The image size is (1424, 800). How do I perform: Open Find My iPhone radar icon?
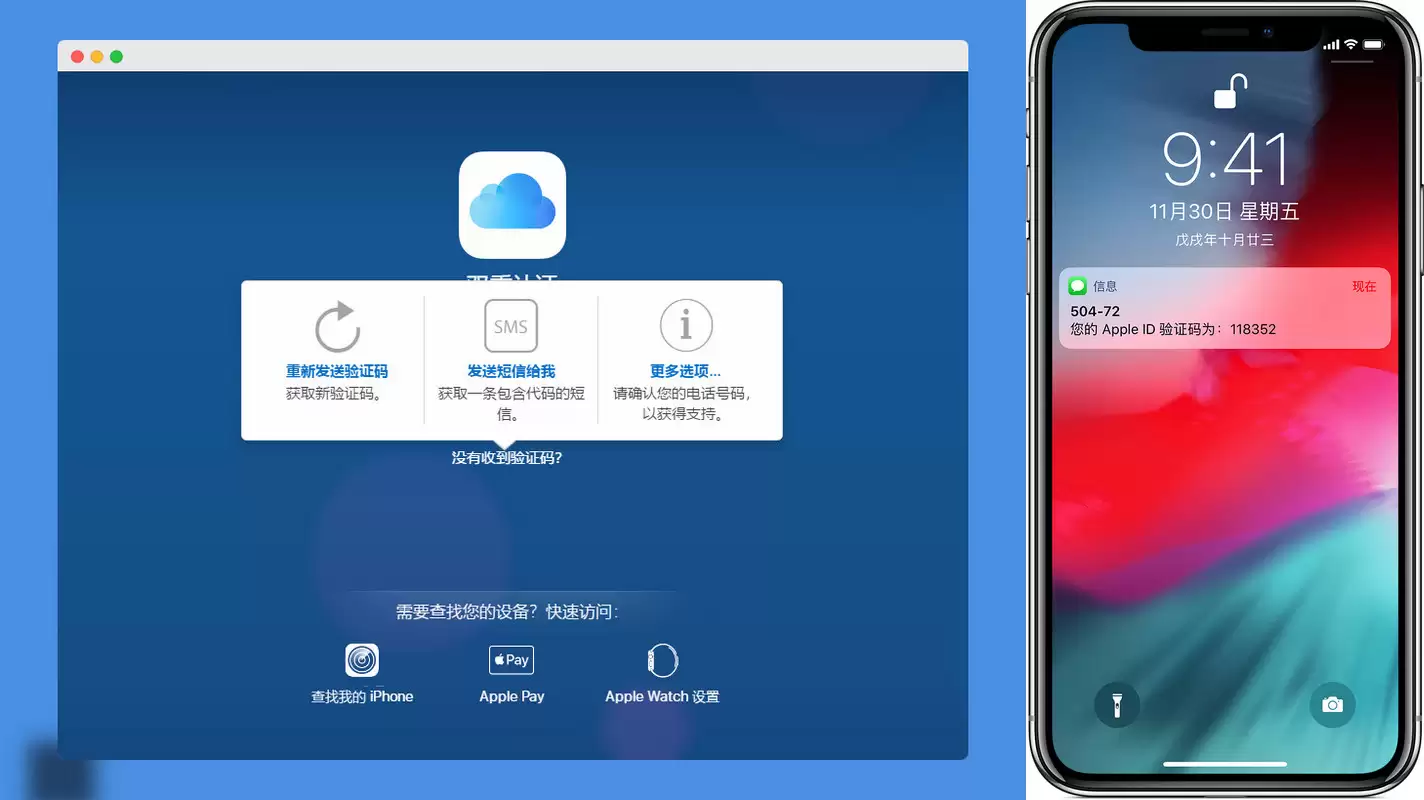pyautogui.click(x=362, y=660)
